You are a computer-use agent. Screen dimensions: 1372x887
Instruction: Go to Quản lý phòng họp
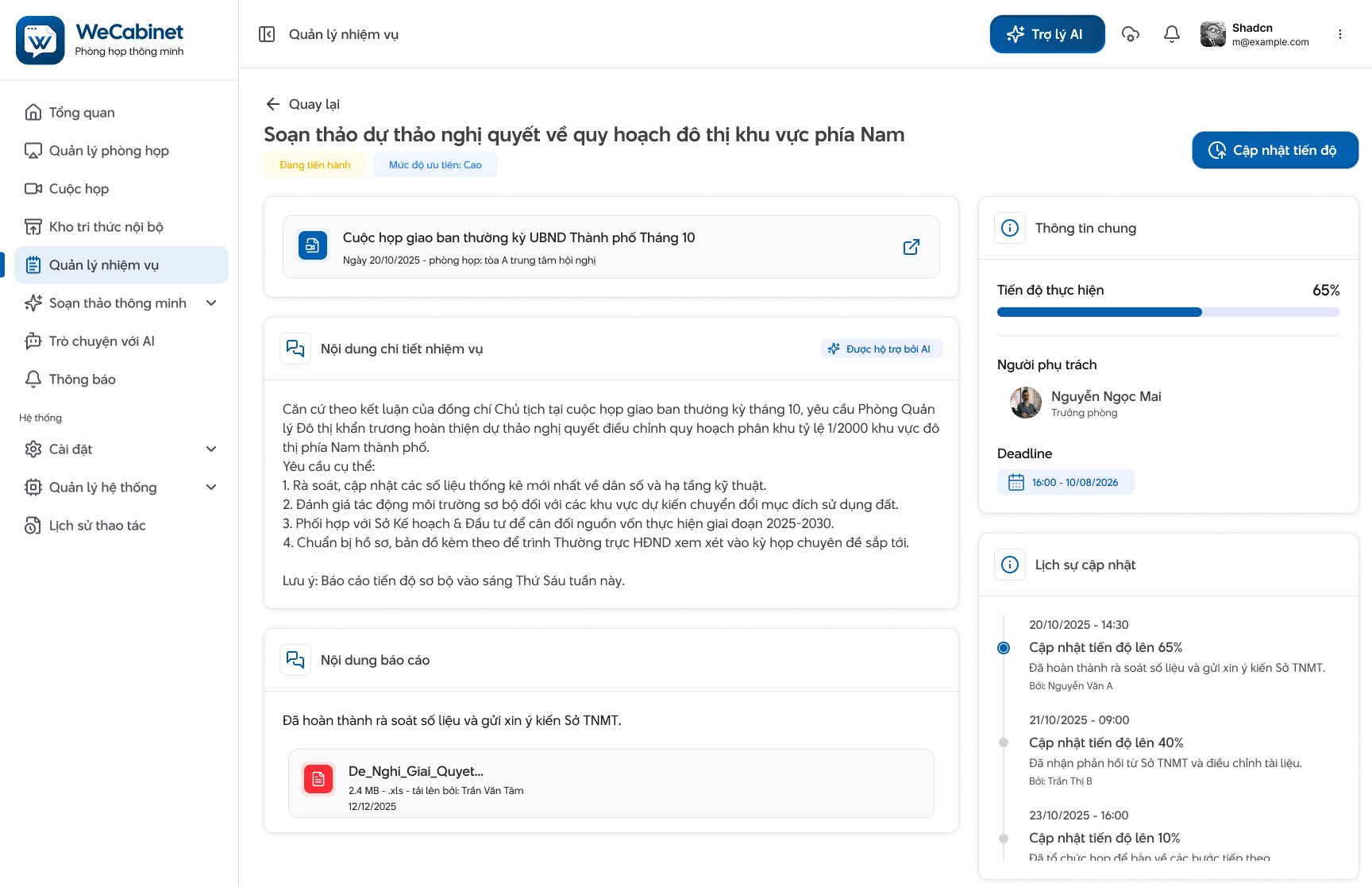[x=121, y=151]
